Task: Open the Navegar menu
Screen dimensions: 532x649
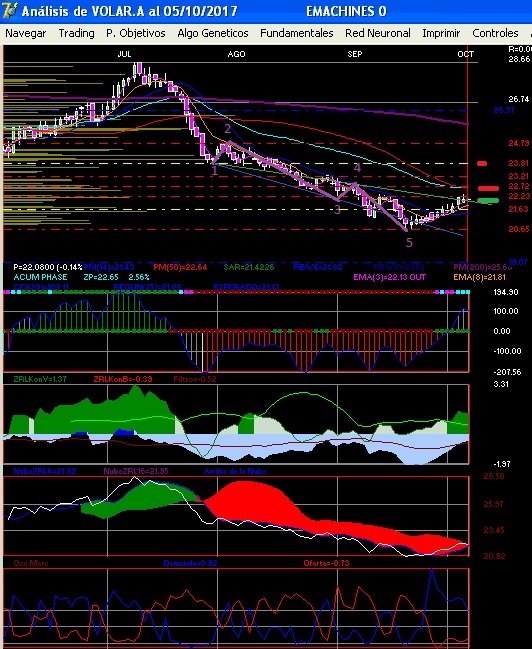Action: pos(26,33)
